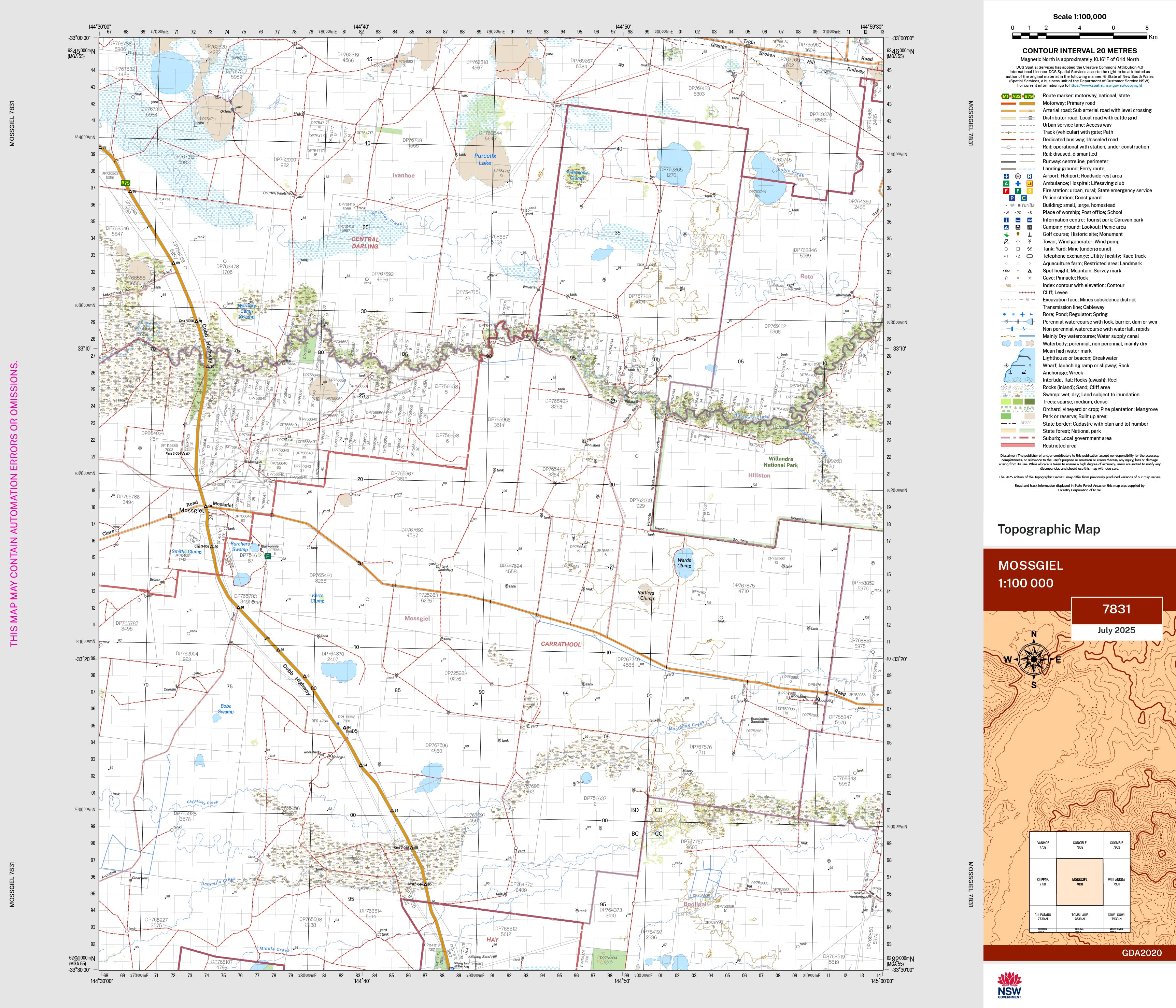Click the Willandra National Park label
This screenshot has height=1008, width=1176.
[780, 462]
